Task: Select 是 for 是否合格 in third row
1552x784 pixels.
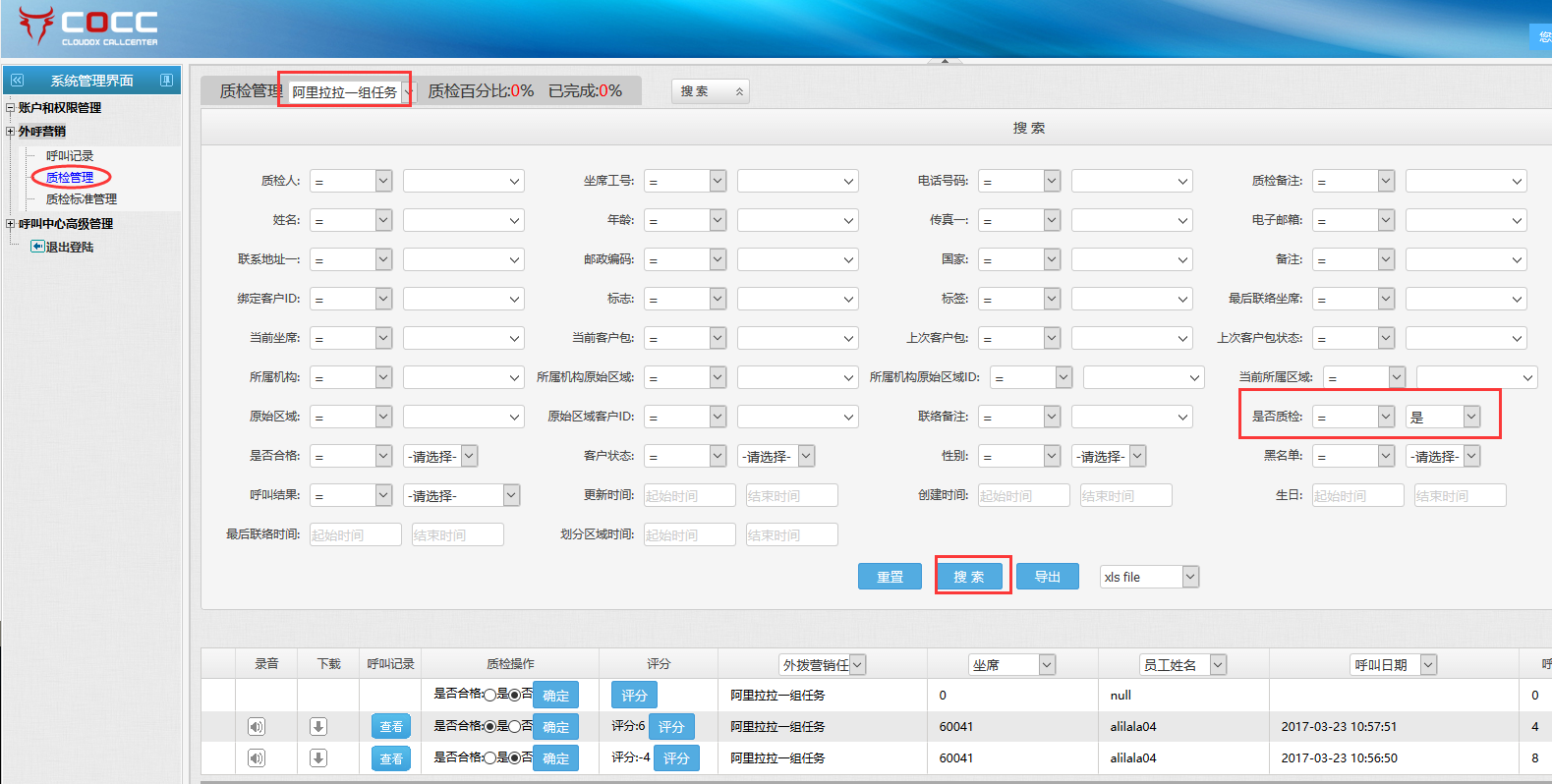Action: (490, 758)
